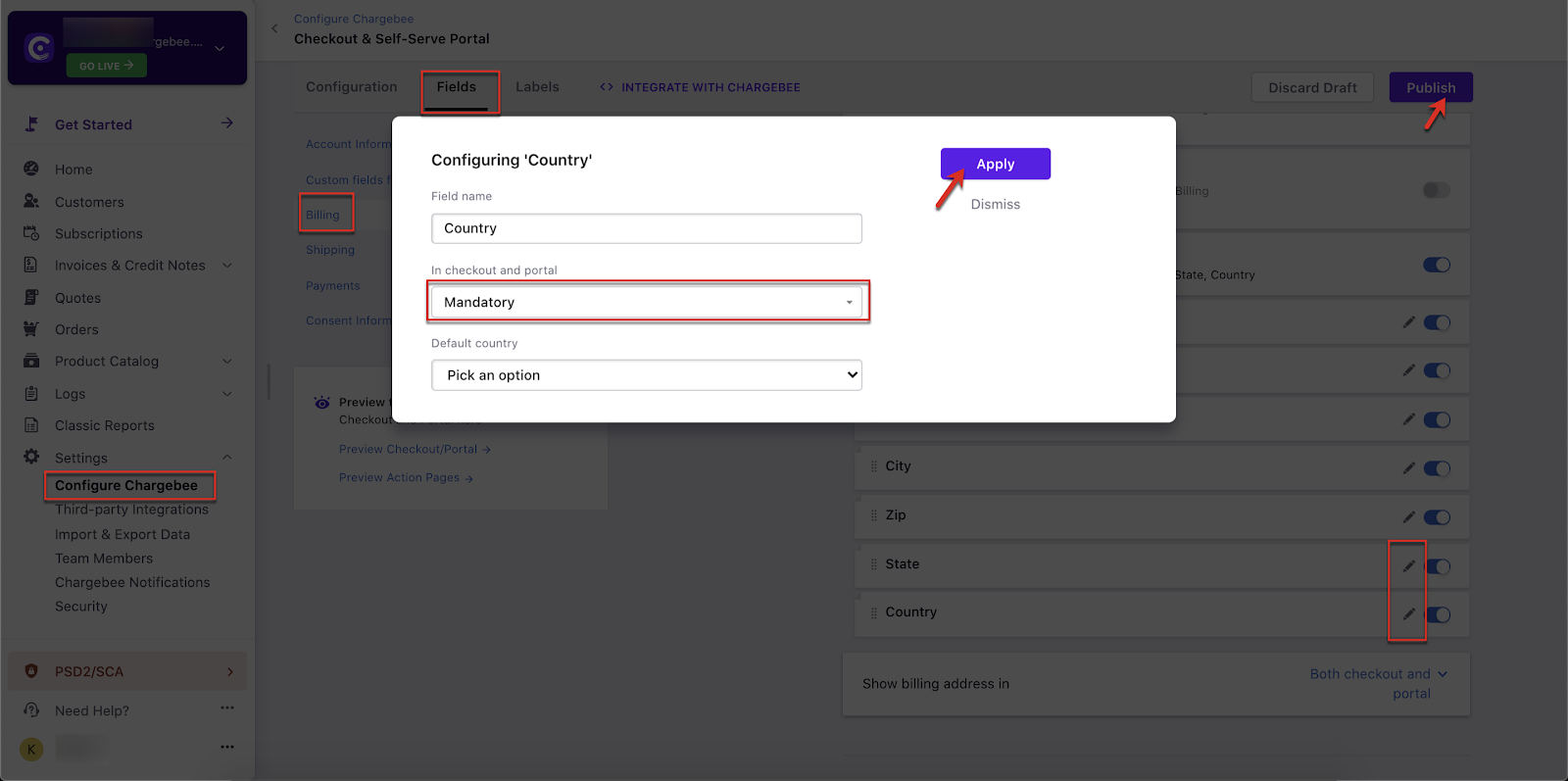Click the Chargebee logo icon

click(39, 47)
